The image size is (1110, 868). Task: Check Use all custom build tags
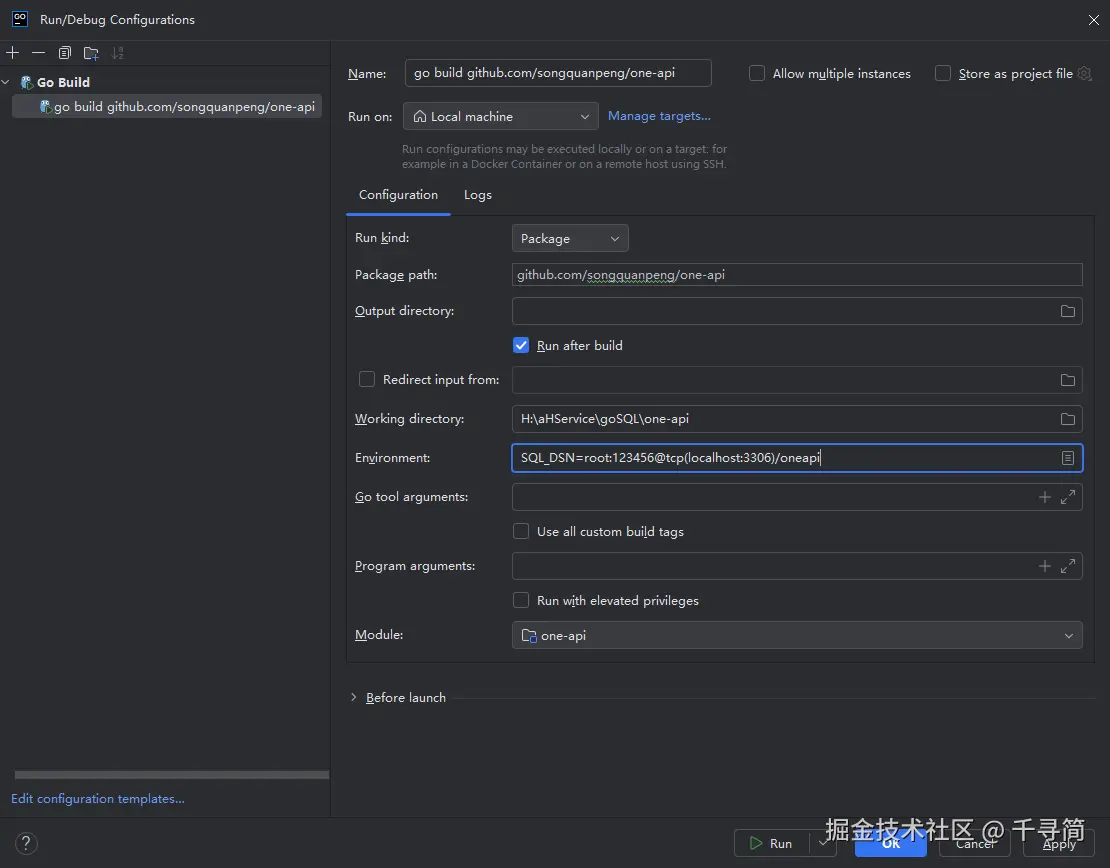521,531
